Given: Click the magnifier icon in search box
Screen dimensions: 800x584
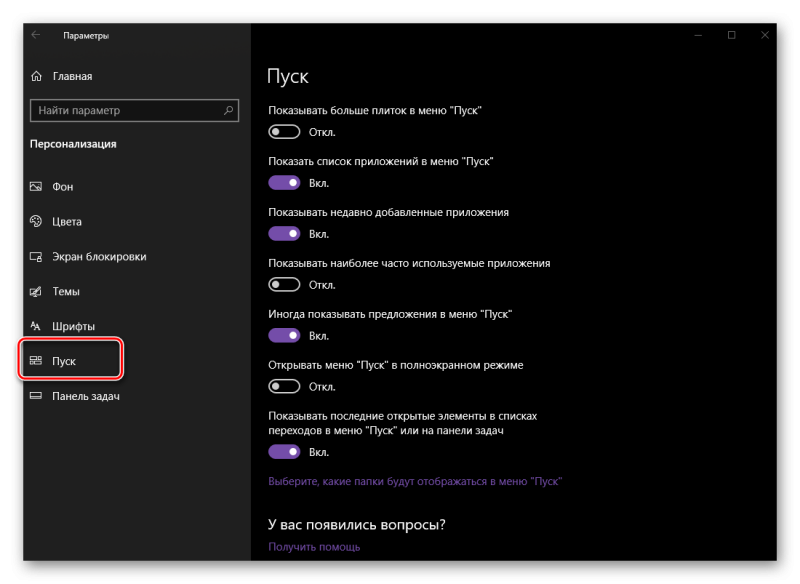Looking at the screenshot, I should [x=228, y=110].
